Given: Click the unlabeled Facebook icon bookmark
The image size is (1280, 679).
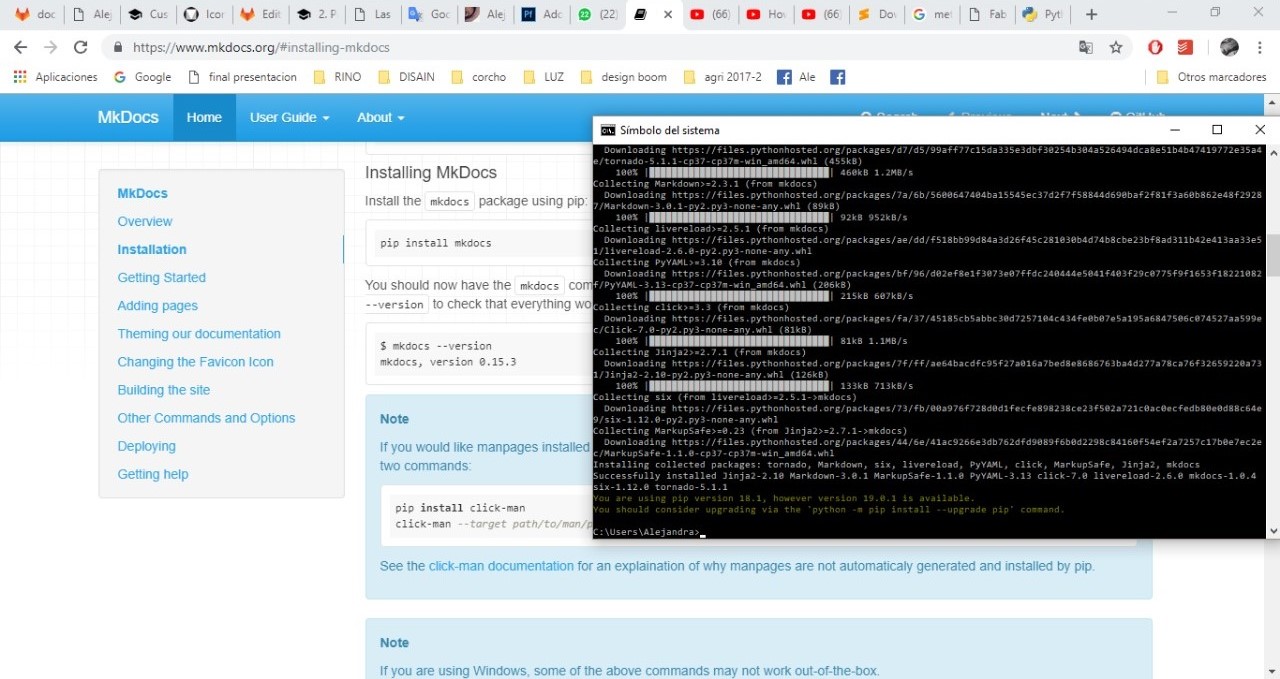Looking at the screenshot, I should 838,77.
